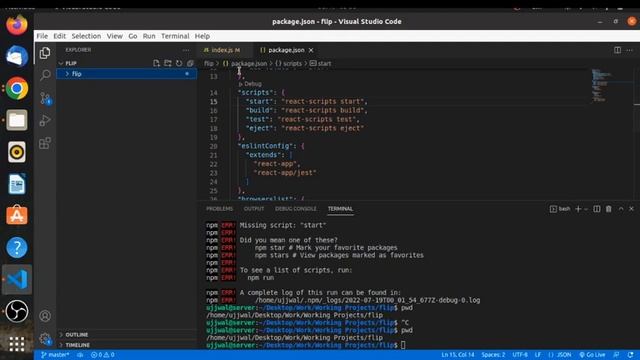
Task: Launch Thunderbird mail from the dock
Action: pos(17,56)
